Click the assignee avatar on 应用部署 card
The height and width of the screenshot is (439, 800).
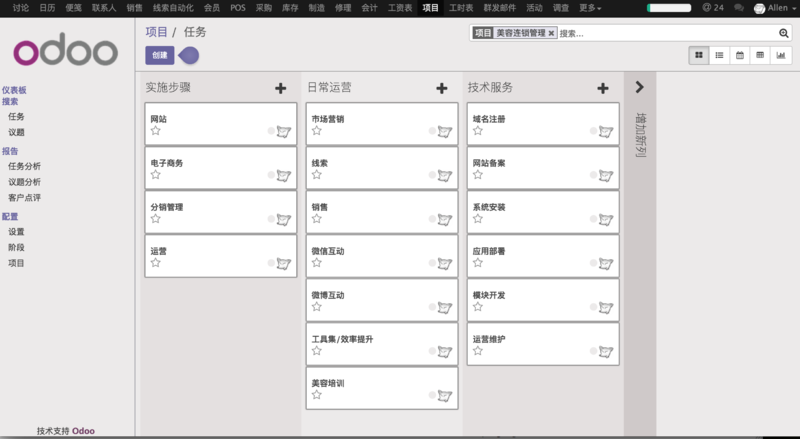(606, 264)
